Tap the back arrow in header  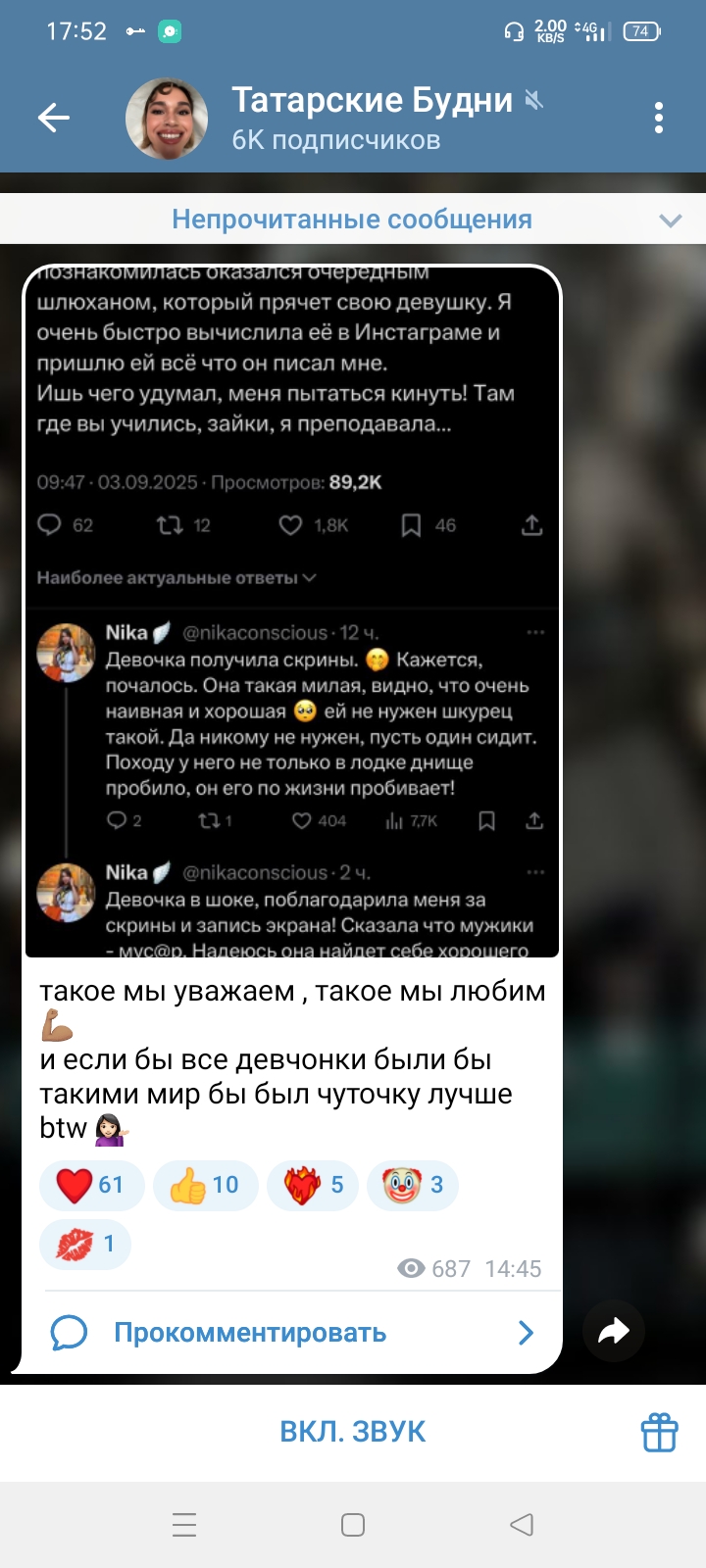[54, 119]
